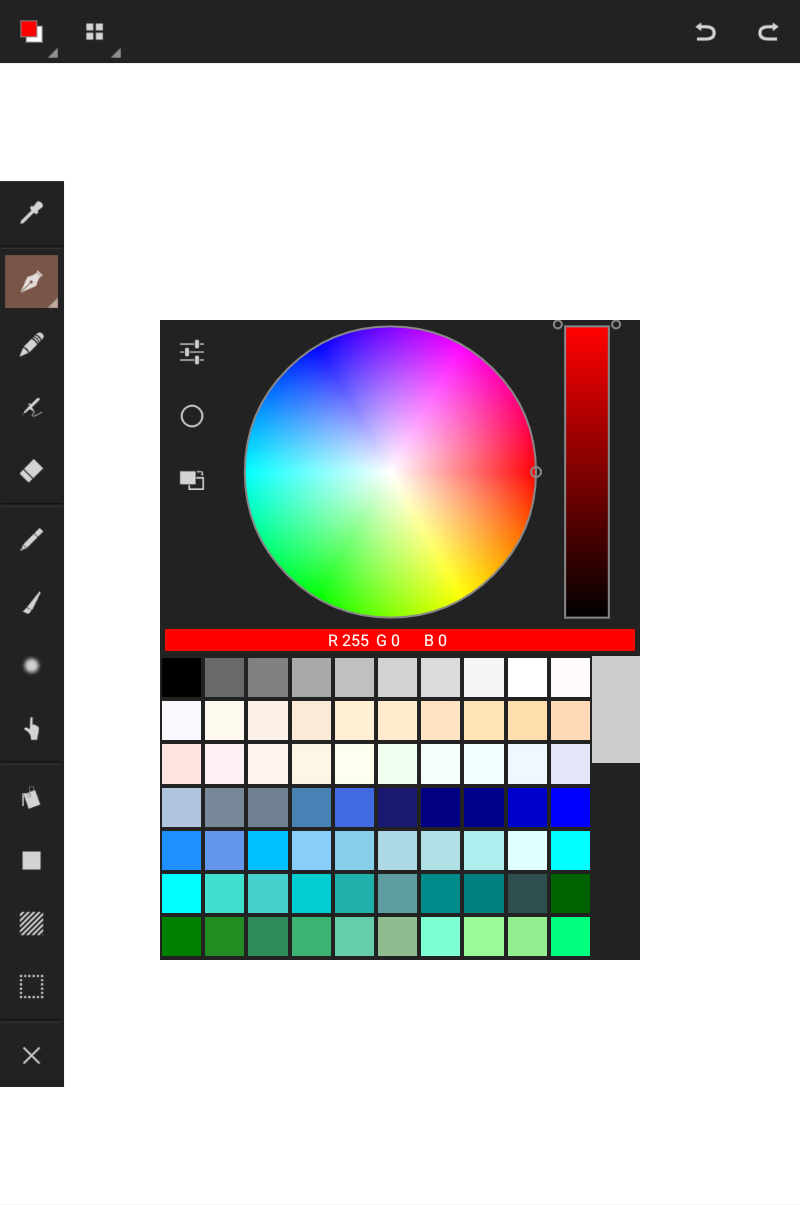Viewport: 800px width, 1205px height.
Task: Select the medium sea green swatch
Action: pyautogui.click(x=311, y=936)
